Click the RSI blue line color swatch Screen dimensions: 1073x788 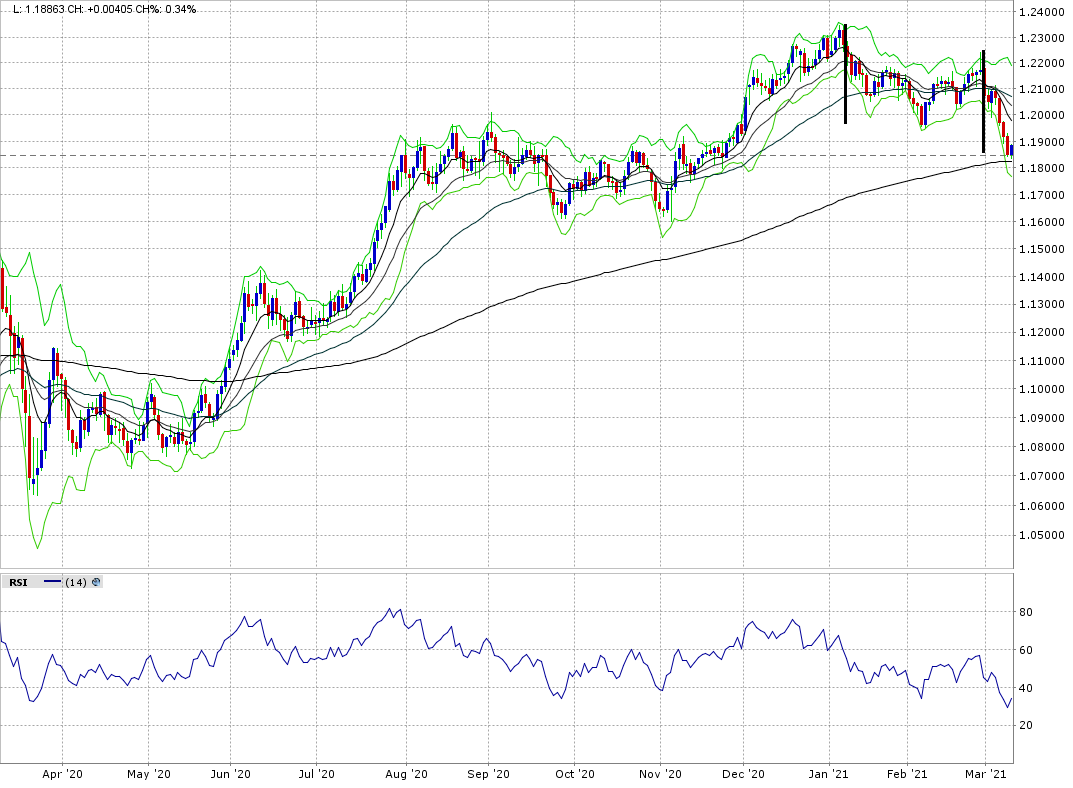coord(53,582)
